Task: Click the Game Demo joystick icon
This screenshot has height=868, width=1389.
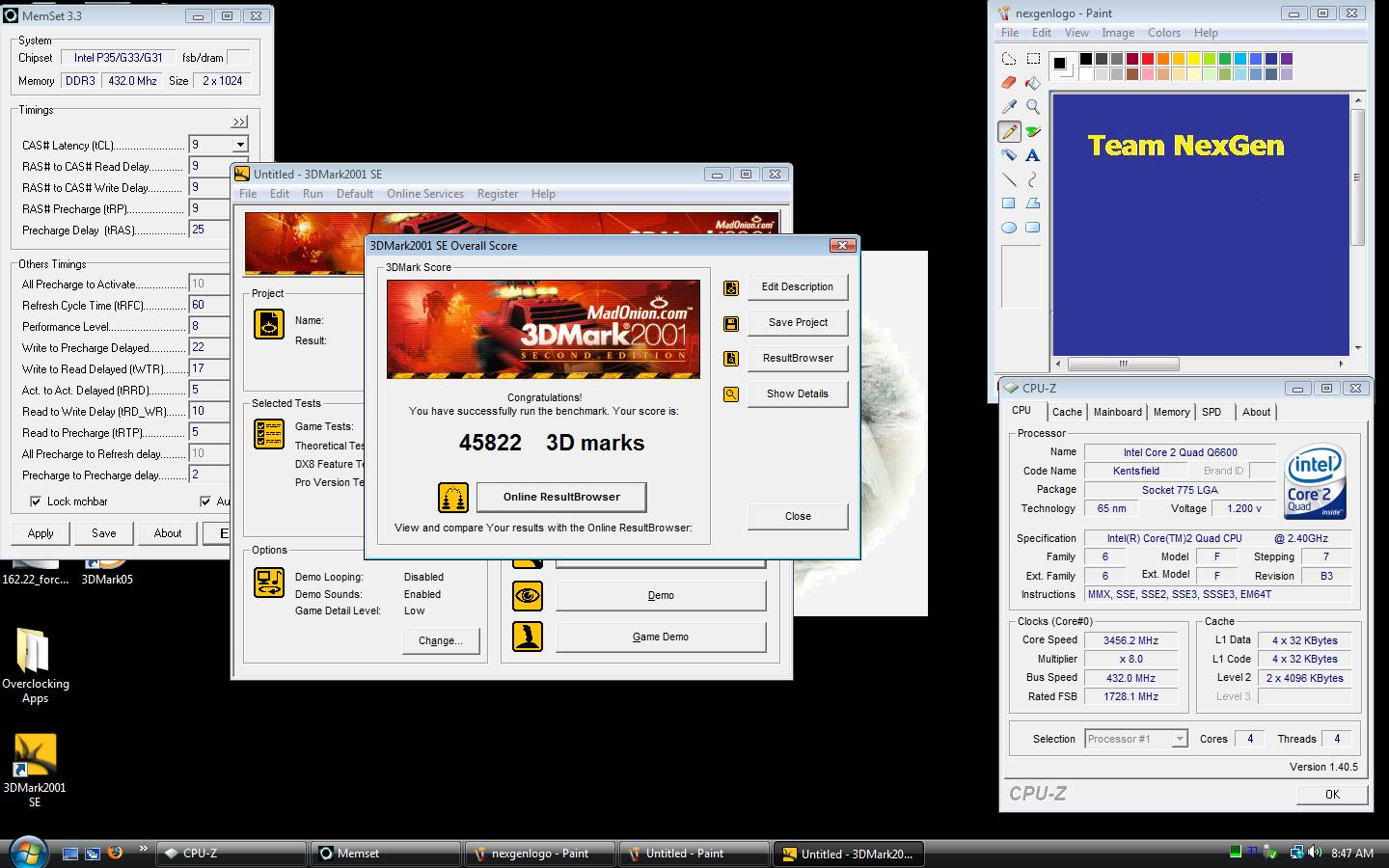Action: pos(528,637)
